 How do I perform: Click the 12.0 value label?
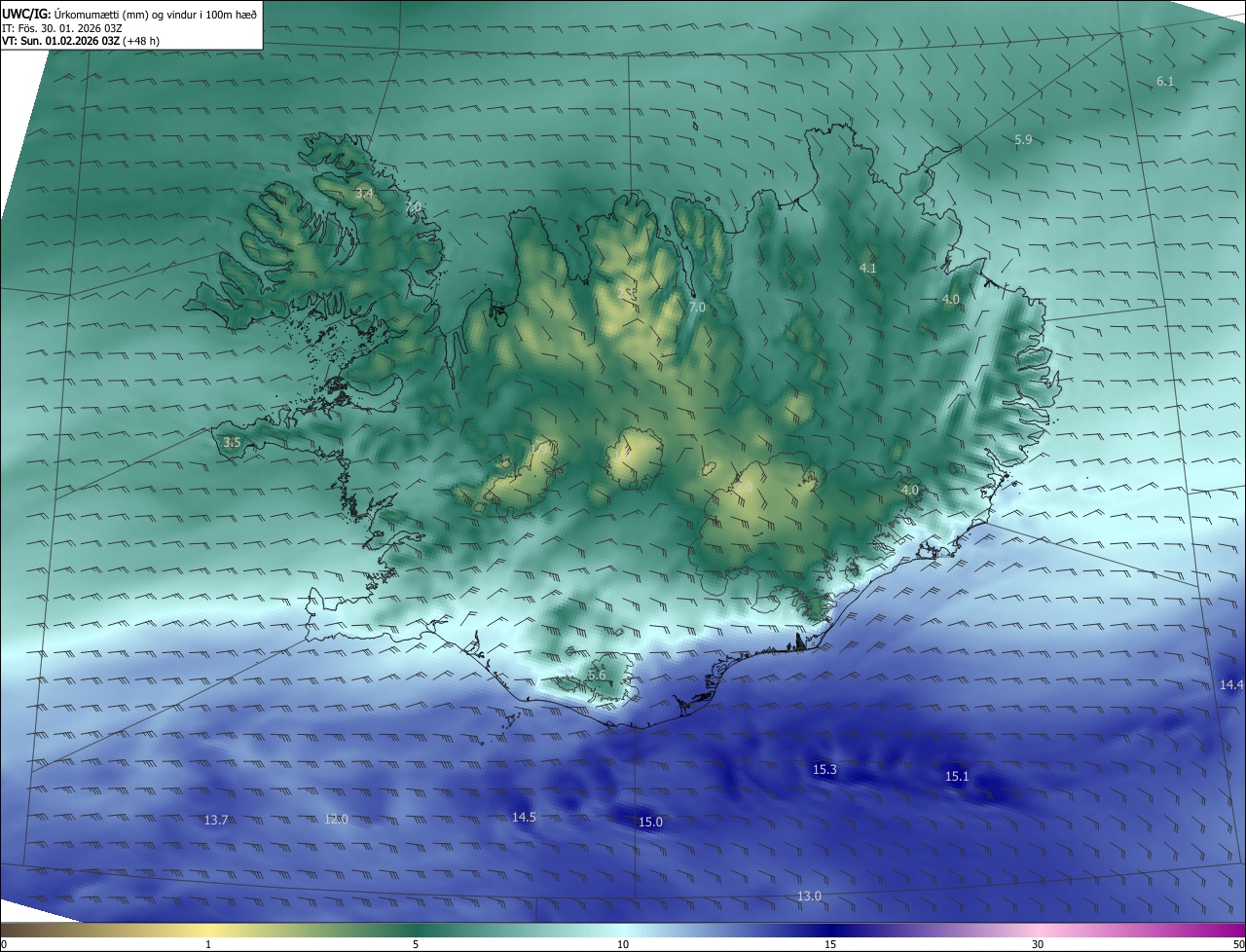(336, 820)
